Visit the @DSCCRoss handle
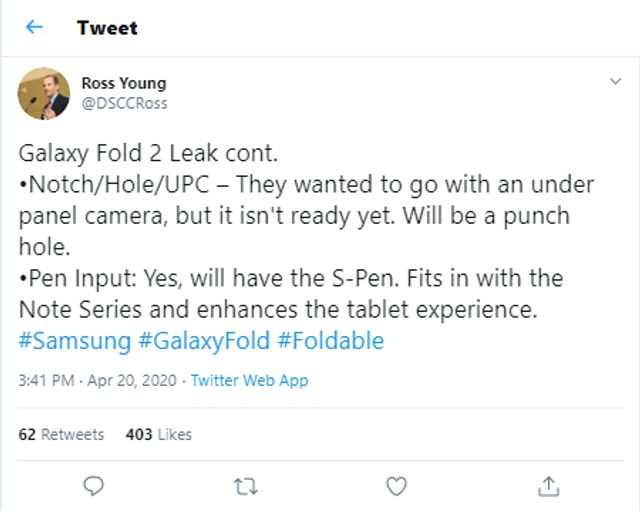 [x=124, y=103]
